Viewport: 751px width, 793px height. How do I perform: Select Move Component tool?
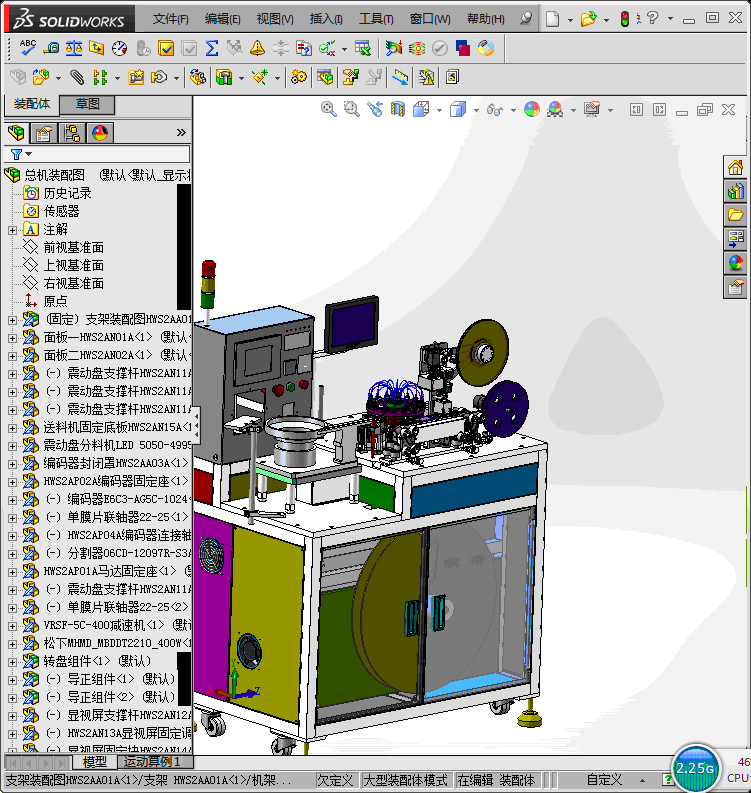click(x=160, y=77)
